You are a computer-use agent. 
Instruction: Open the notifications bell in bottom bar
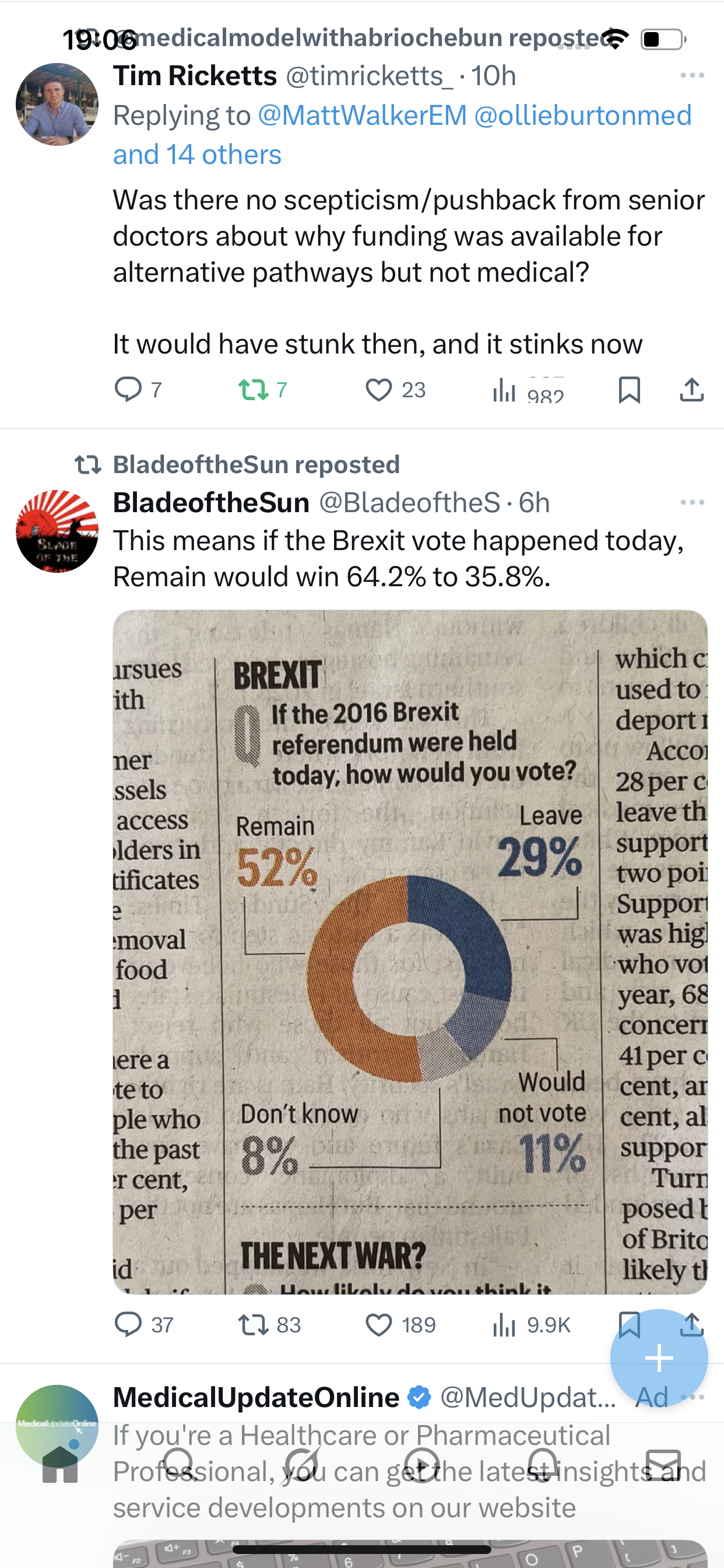coord(543,1466)
